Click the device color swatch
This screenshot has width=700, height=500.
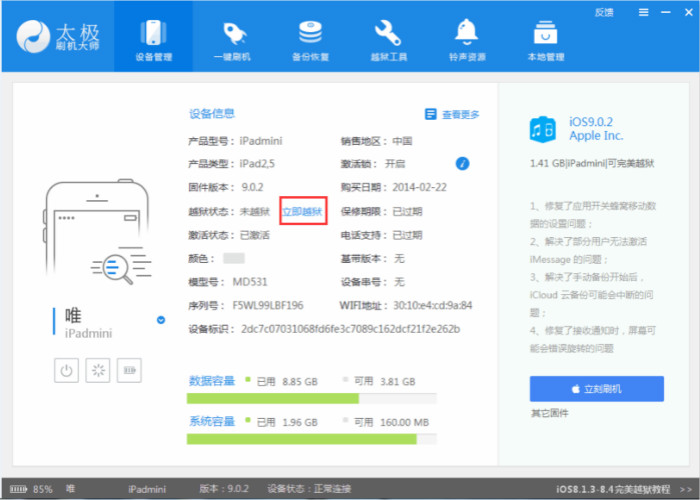pos(234,258)
